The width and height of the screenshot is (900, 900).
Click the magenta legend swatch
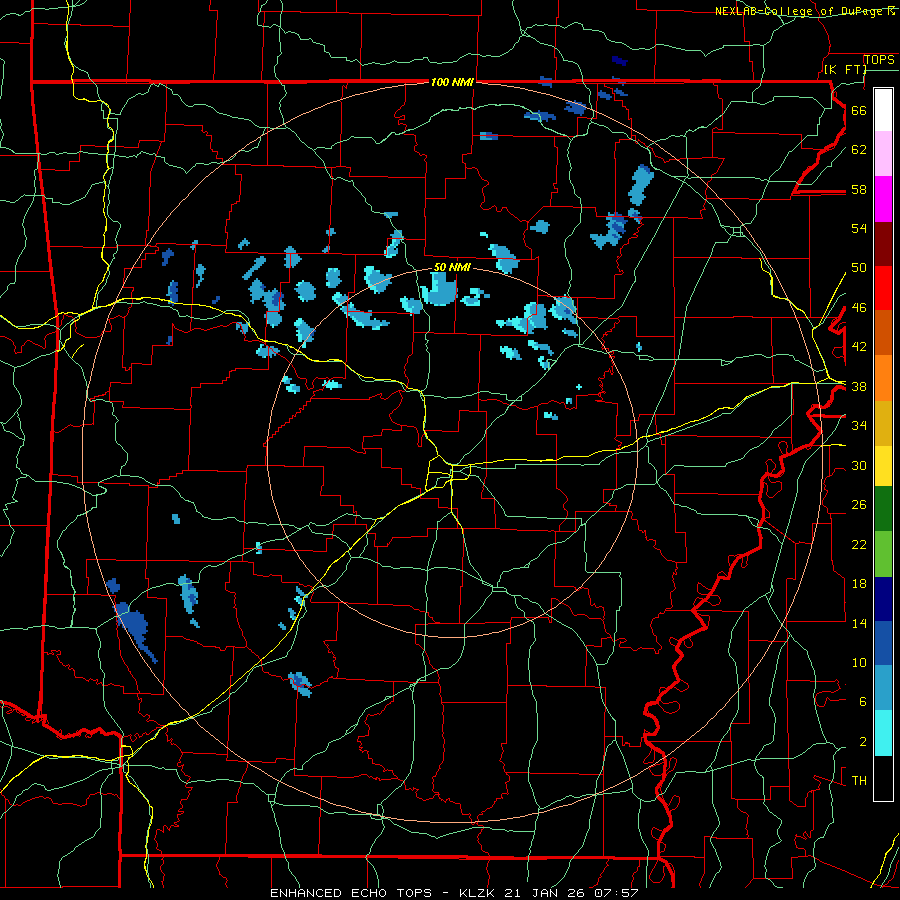[x=883, y=199]
